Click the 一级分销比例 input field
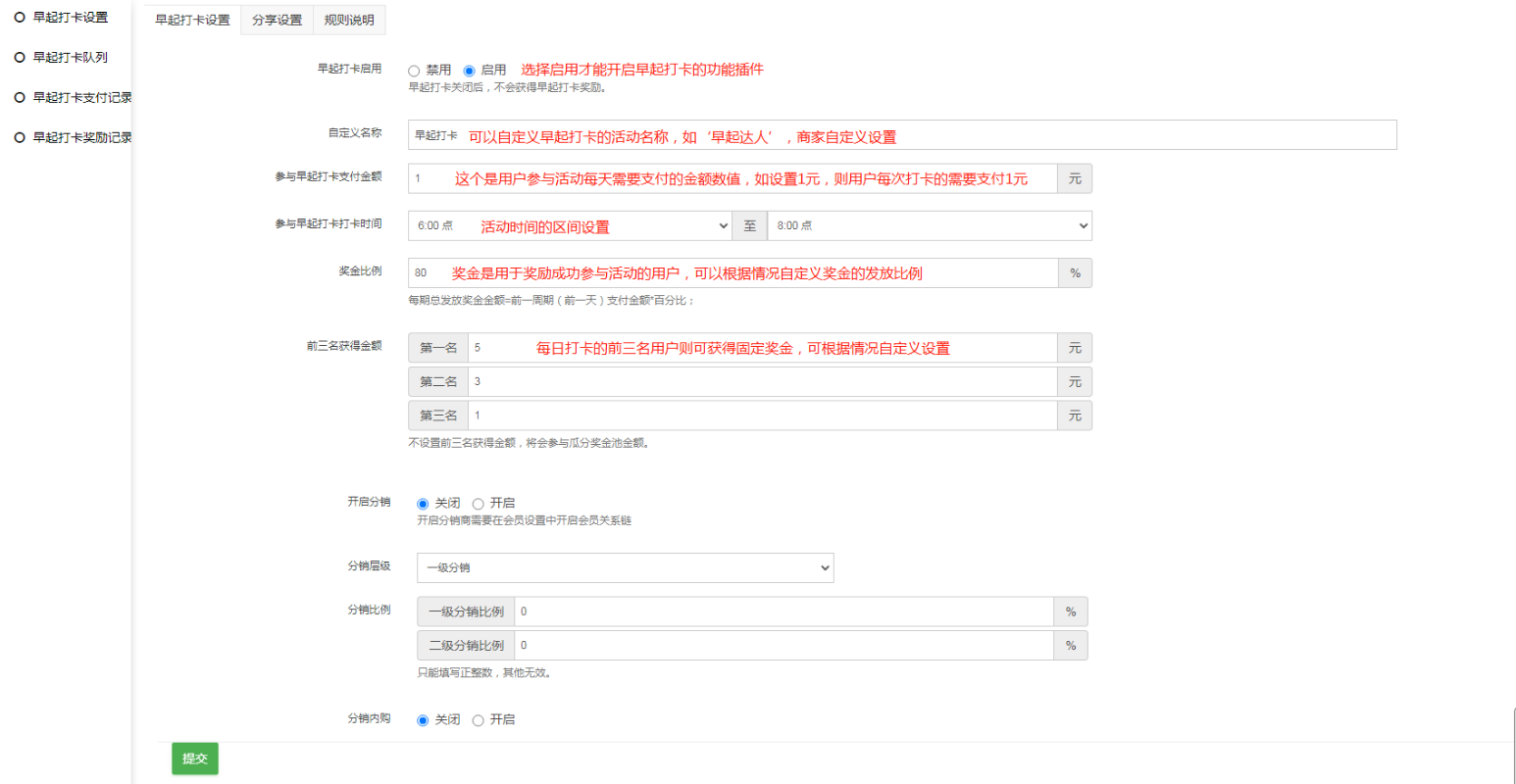1516x784 pixels. pos(783,612)
